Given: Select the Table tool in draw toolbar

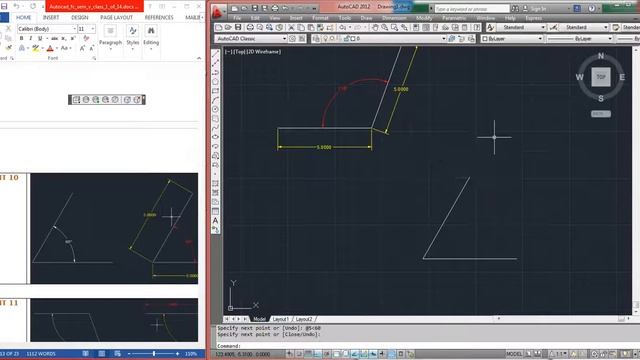Looking at the screenshot, I should coord(215,211).
